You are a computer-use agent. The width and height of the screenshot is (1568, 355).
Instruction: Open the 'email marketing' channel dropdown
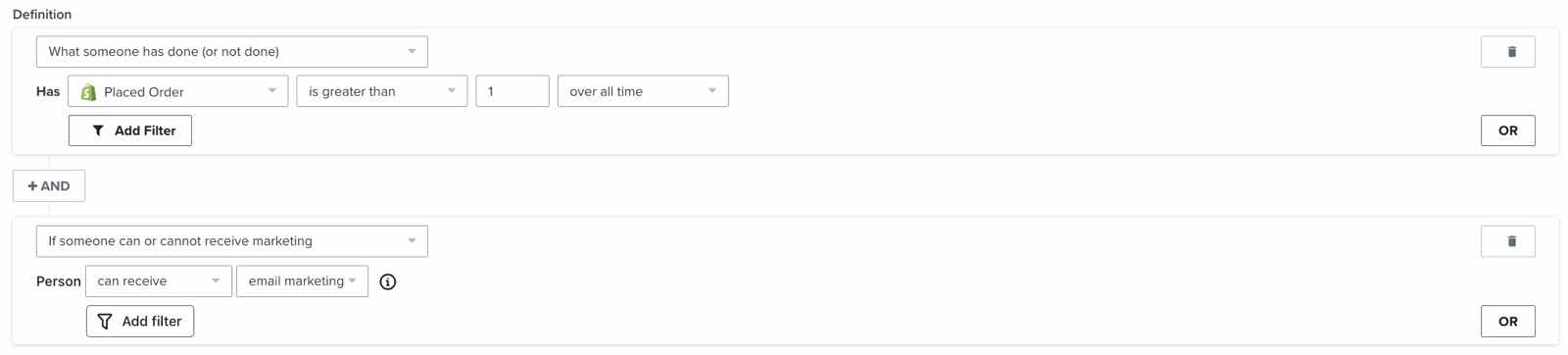[x=302, y=280]
